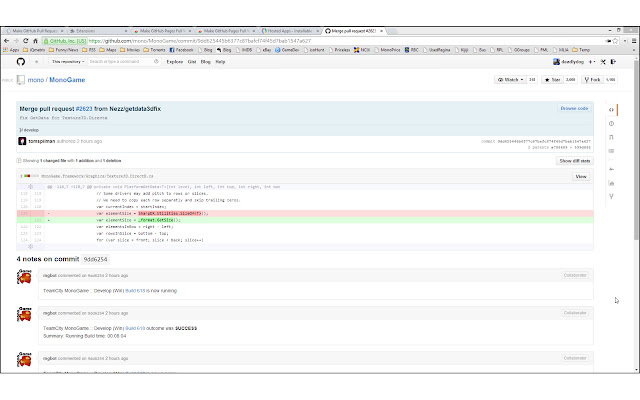640x400 pixels.
Task: Open the create new plus dropdown
Action: [592, 62]
